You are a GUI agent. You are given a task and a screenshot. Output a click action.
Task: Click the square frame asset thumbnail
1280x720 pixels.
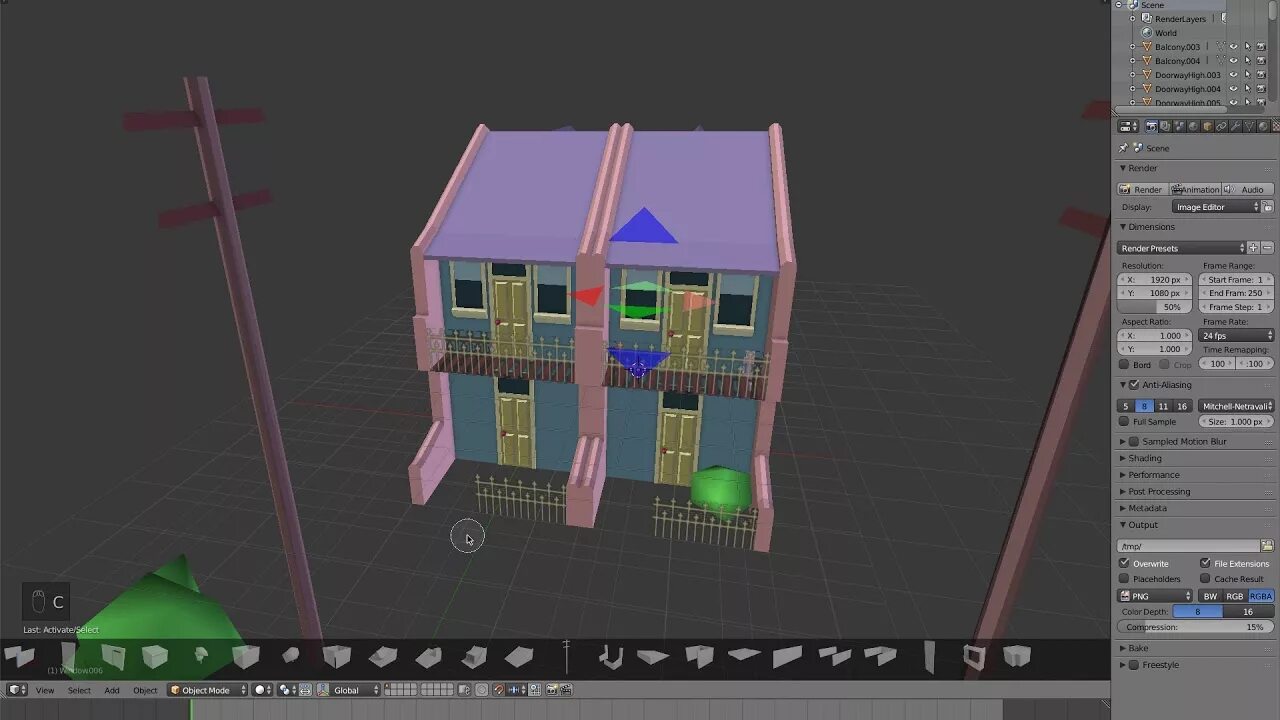click(x=974, y=657)
